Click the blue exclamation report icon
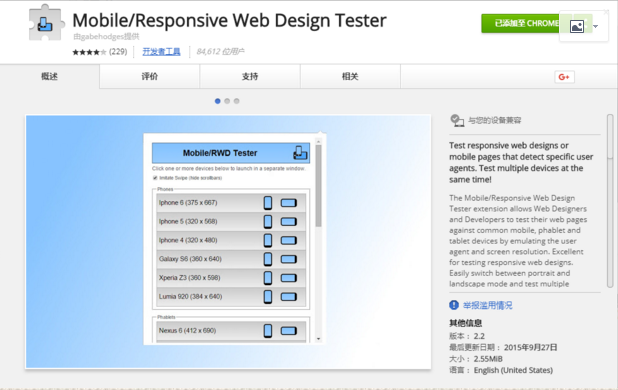This screenshot has height=390, width=618. (x=454, y=305)
